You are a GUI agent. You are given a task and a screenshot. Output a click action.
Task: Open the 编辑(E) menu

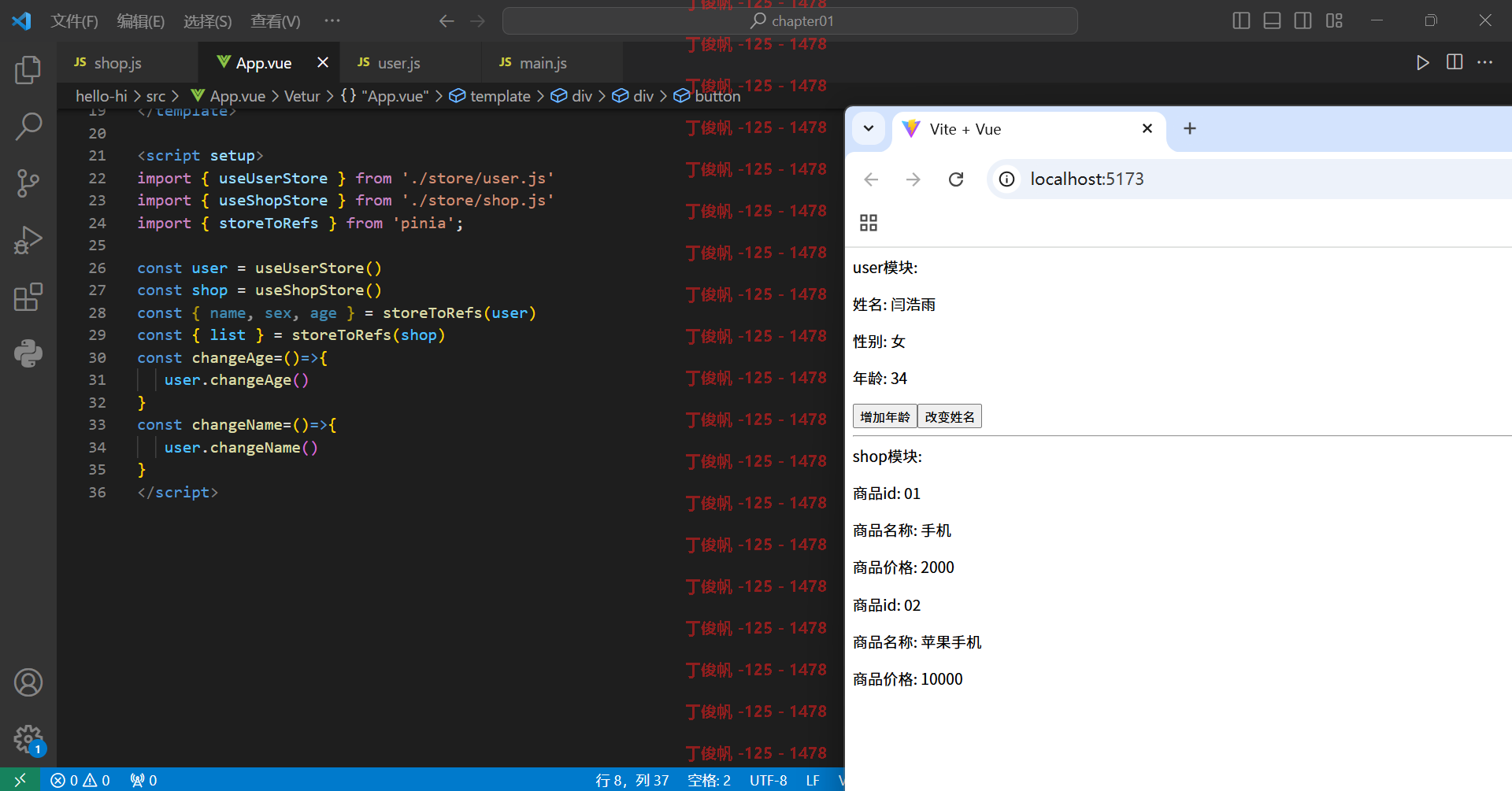coord(140,21)
